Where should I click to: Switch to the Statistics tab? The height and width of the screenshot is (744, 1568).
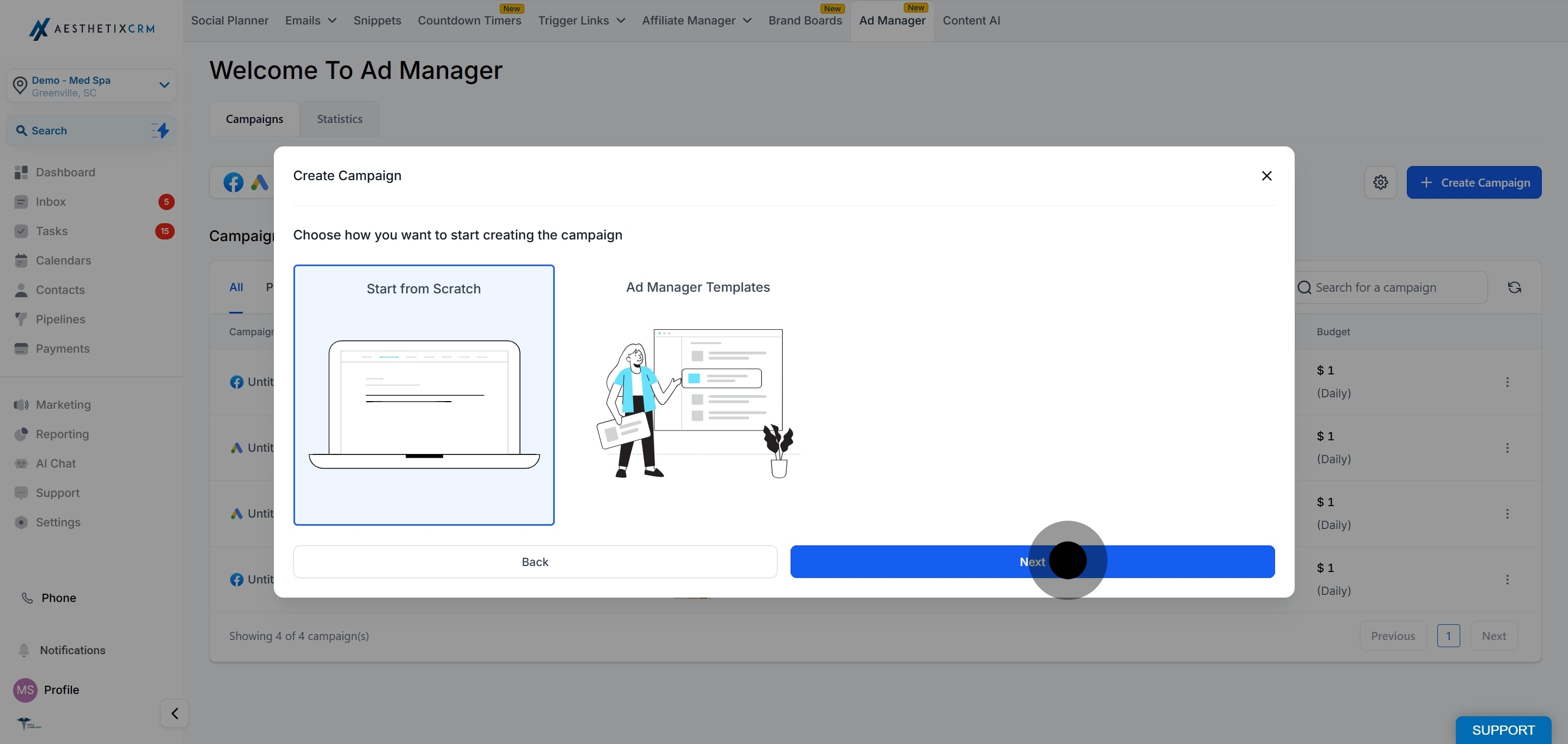click(x=340, y=119)
